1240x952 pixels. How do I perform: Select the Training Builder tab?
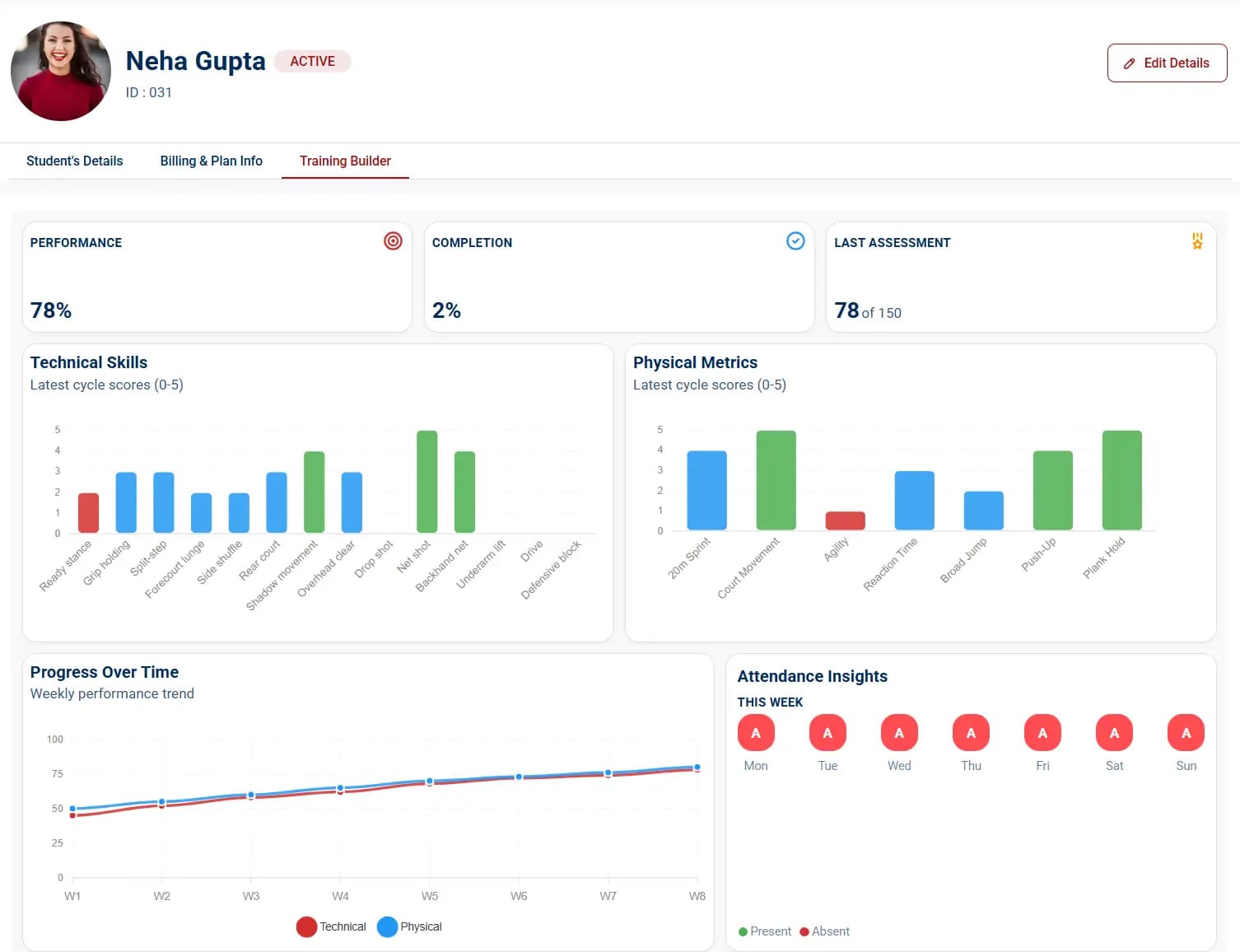[x=345, y=161]
